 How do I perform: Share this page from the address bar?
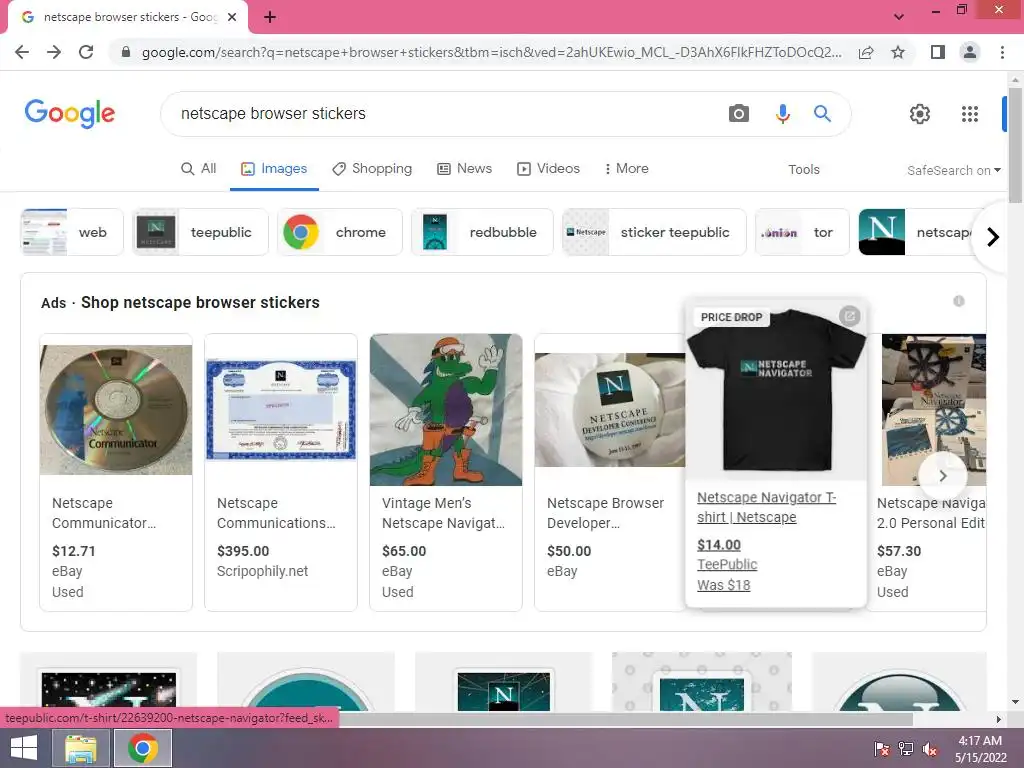(866, 52)
